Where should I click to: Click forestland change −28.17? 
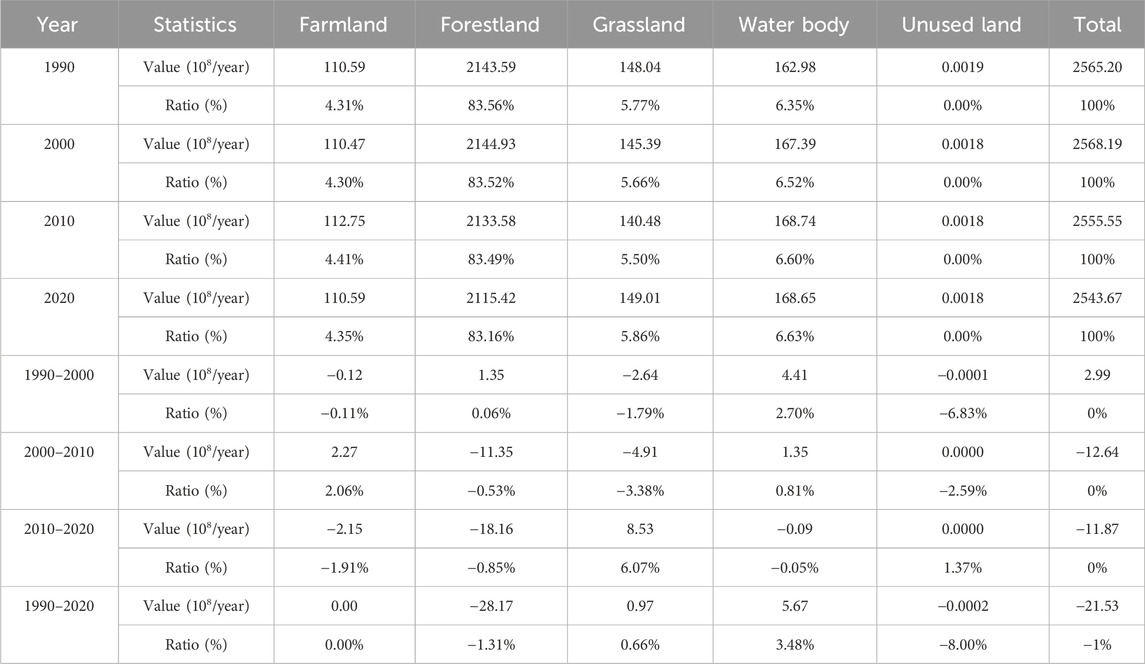tap(491, 606)
